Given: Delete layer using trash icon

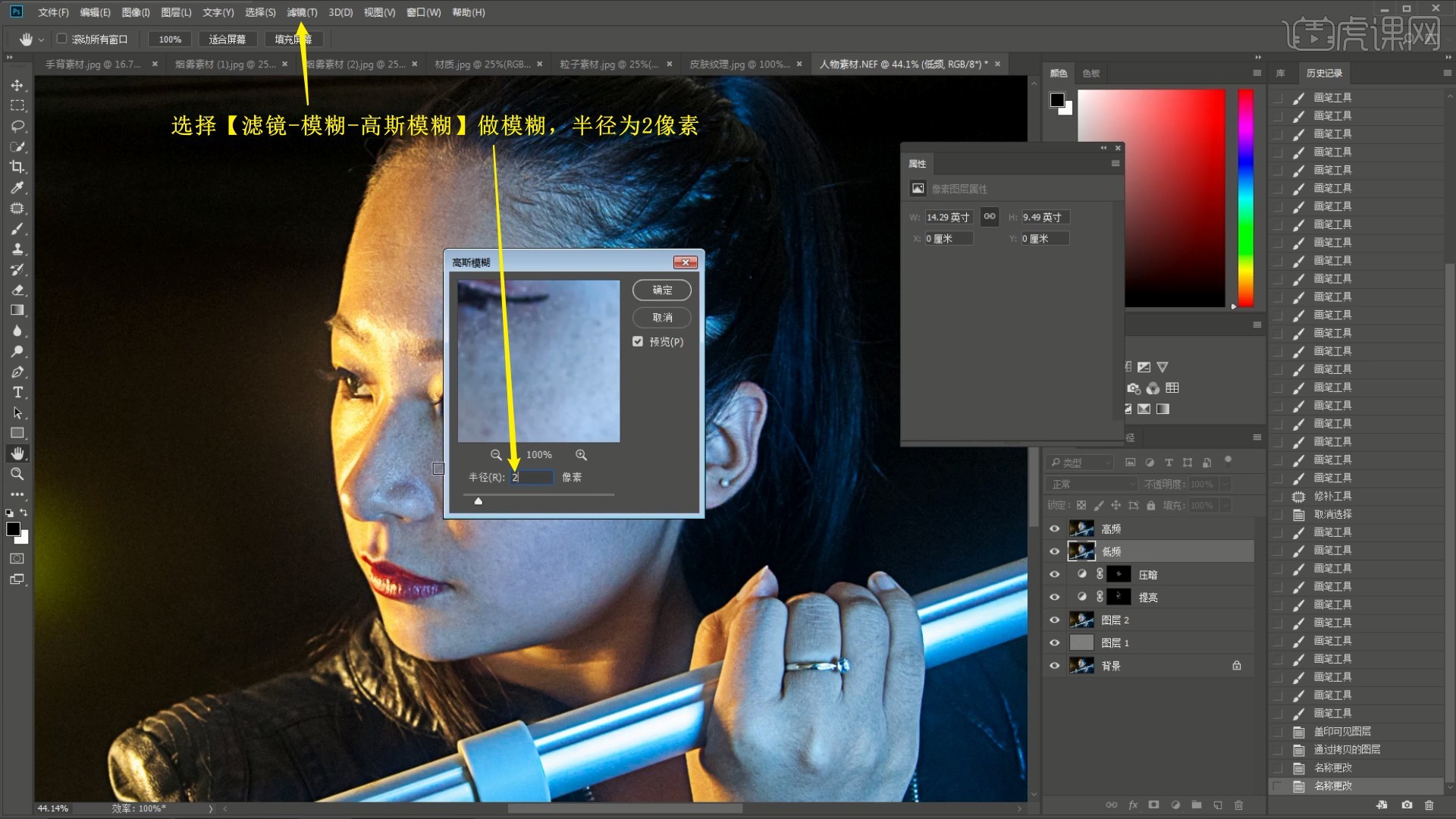Looking at the screenshot, I should [1239, 805].
